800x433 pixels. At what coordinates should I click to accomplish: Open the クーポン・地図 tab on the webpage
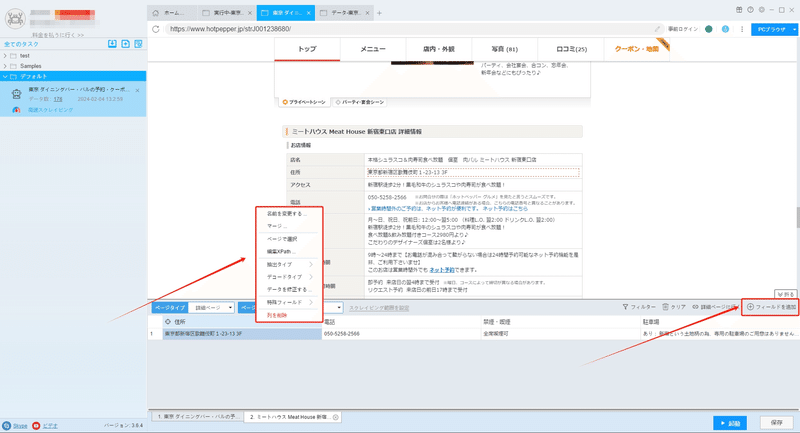coord(636,49)
